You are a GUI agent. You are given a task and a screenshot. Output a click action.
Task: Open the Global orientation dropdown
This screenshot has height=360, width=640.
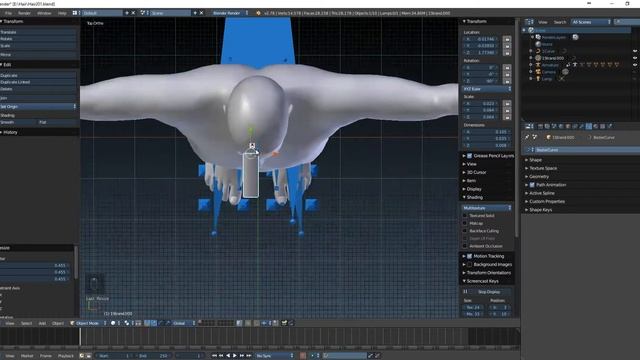(183, 323)
